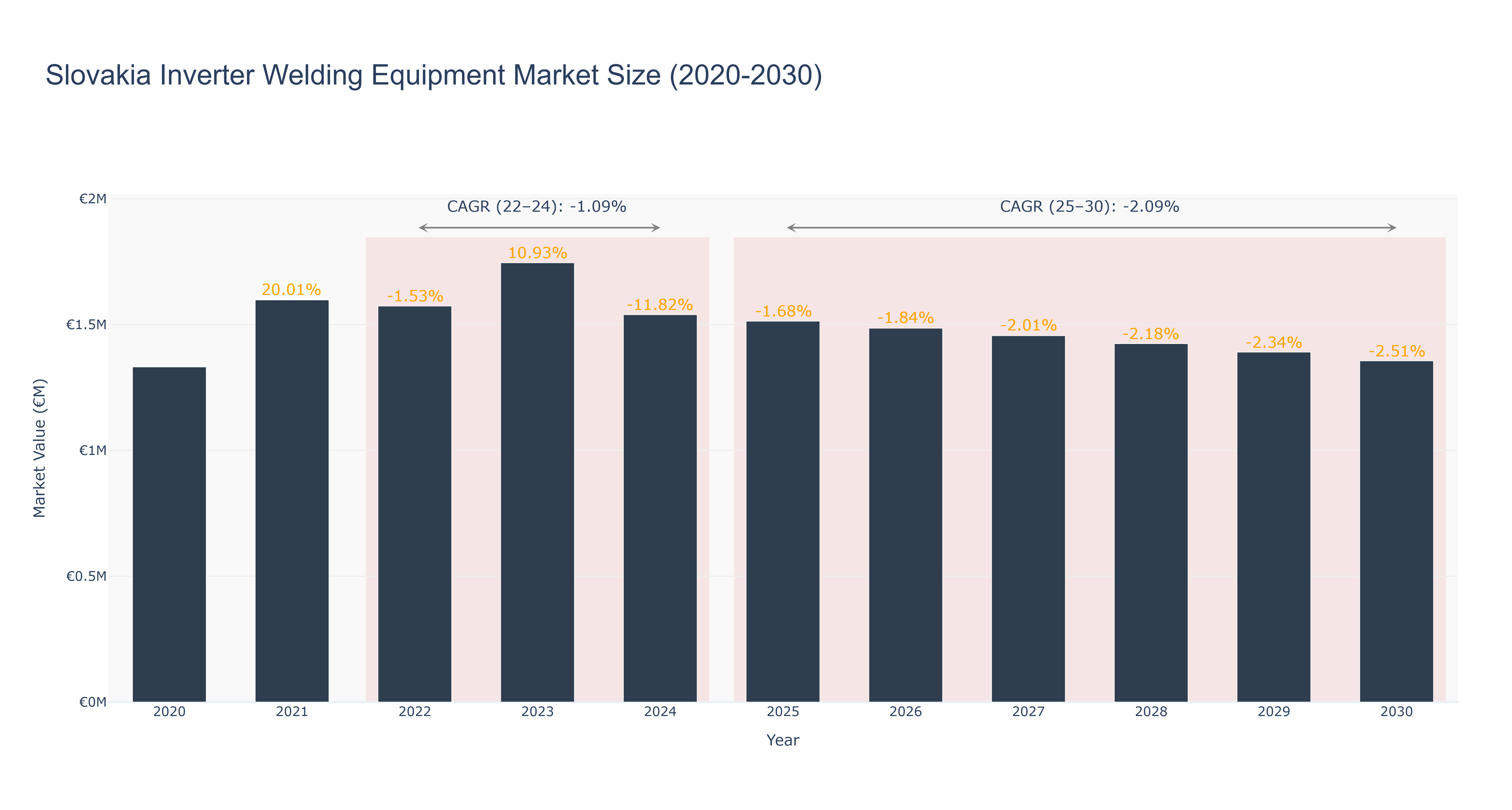The width and height of the screenshot is (1512, 810).
Task: Click the 10.93% growth label
Action: point(538,254)
